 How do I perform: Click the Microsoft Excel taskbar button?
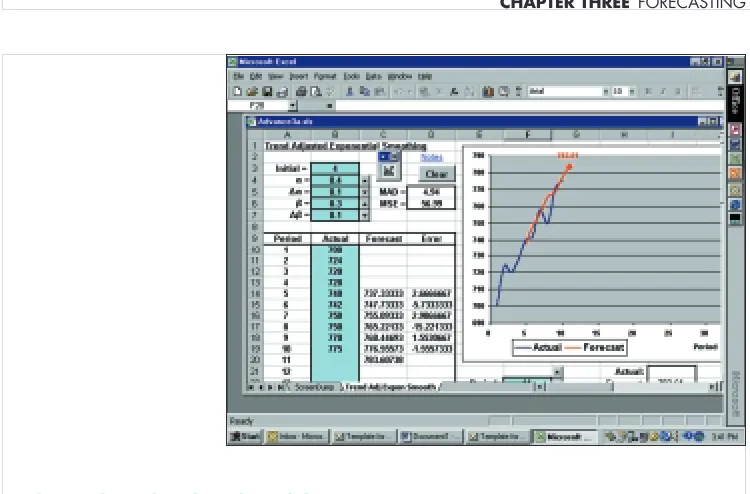[x=565, y=437]
